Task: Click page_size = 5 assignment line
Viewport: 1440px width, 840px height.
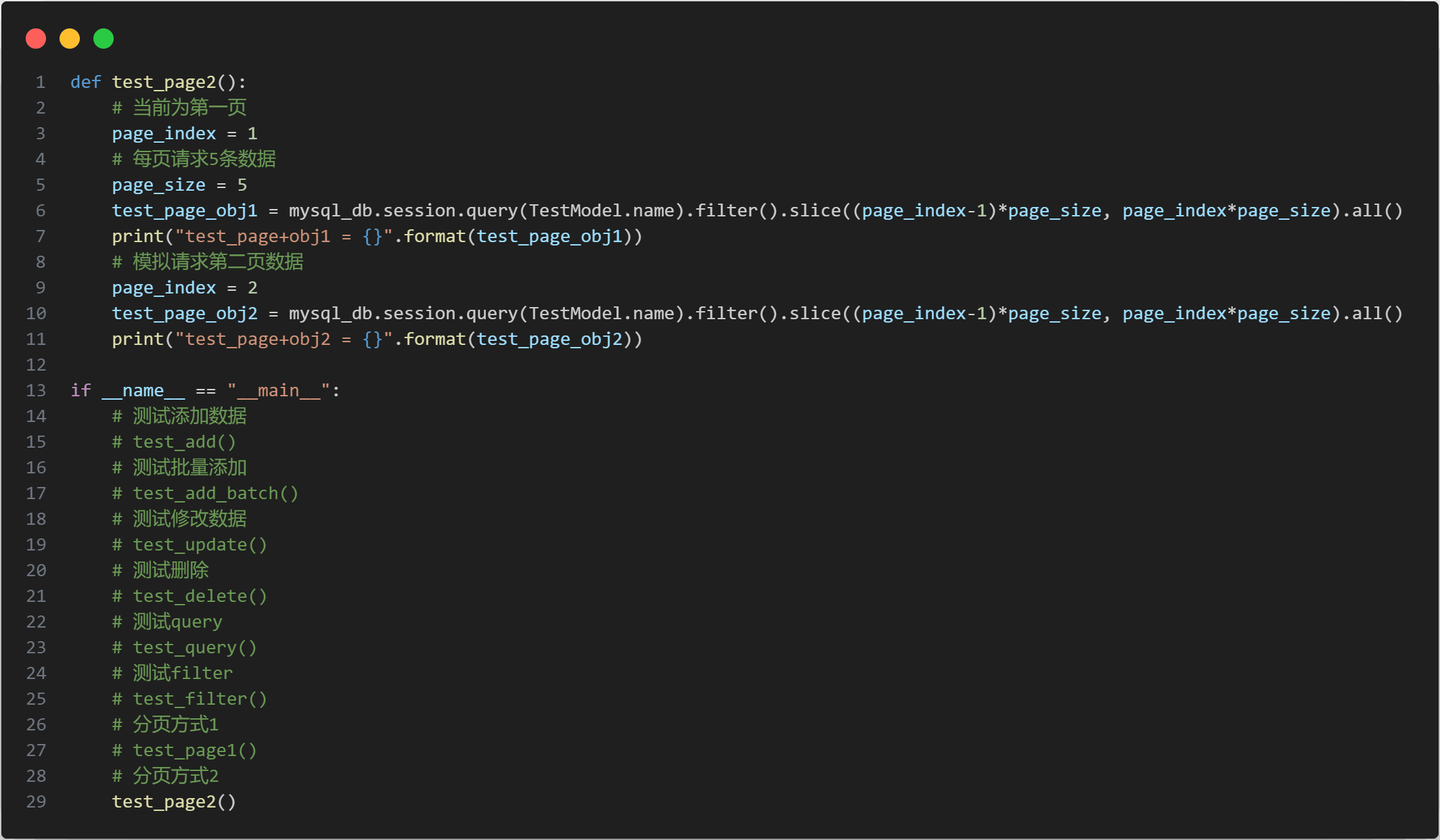Action: (x=179, y=185)
